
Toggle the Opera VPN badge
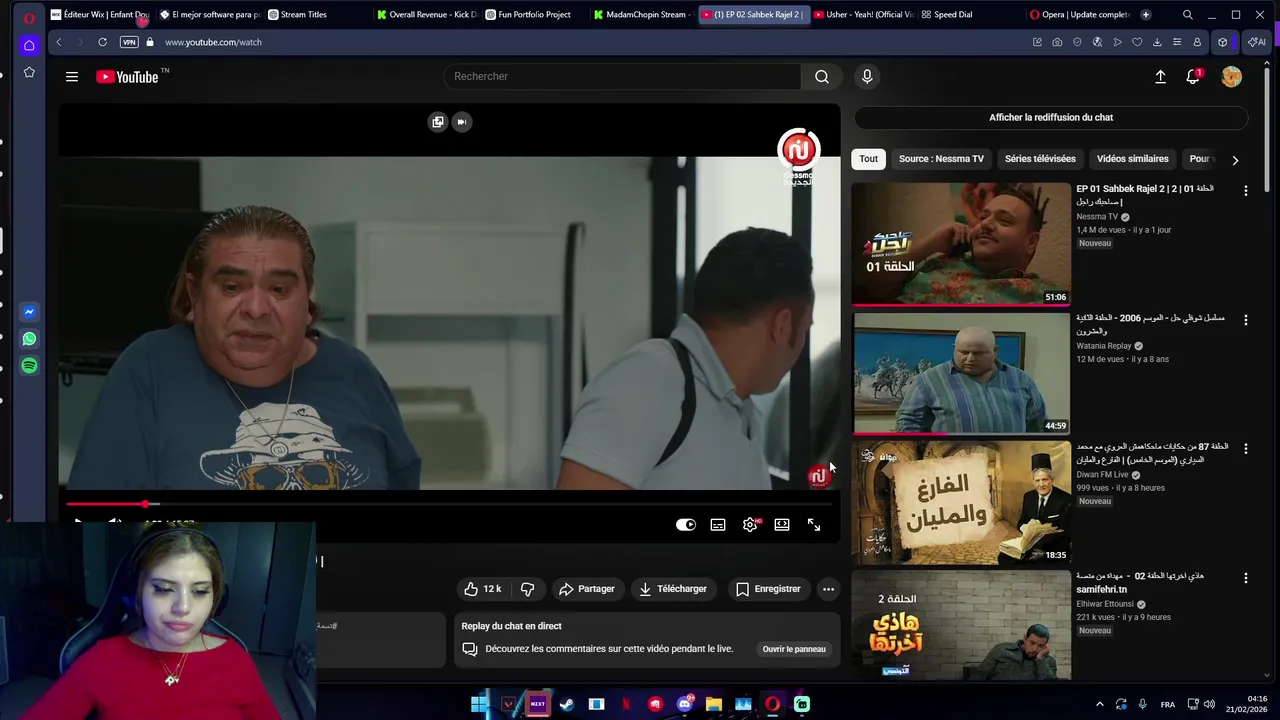point(129,42)
